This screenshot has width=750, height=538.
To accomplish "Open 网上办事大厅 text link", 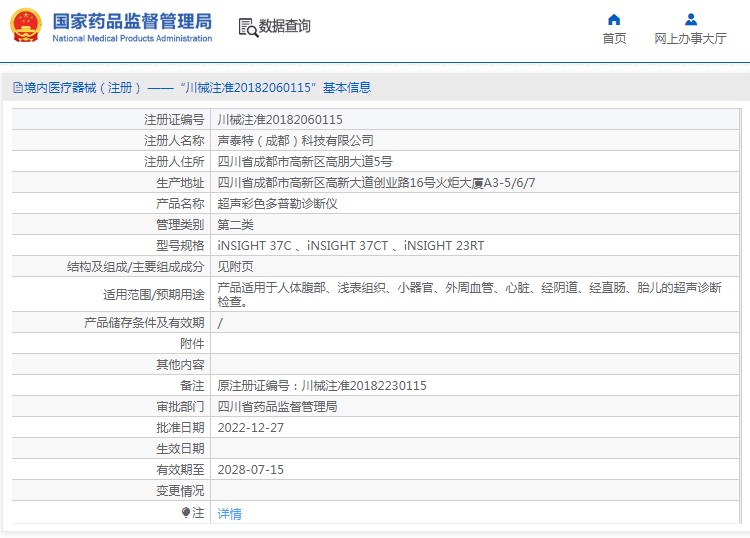I will click(x=690, y=38).
